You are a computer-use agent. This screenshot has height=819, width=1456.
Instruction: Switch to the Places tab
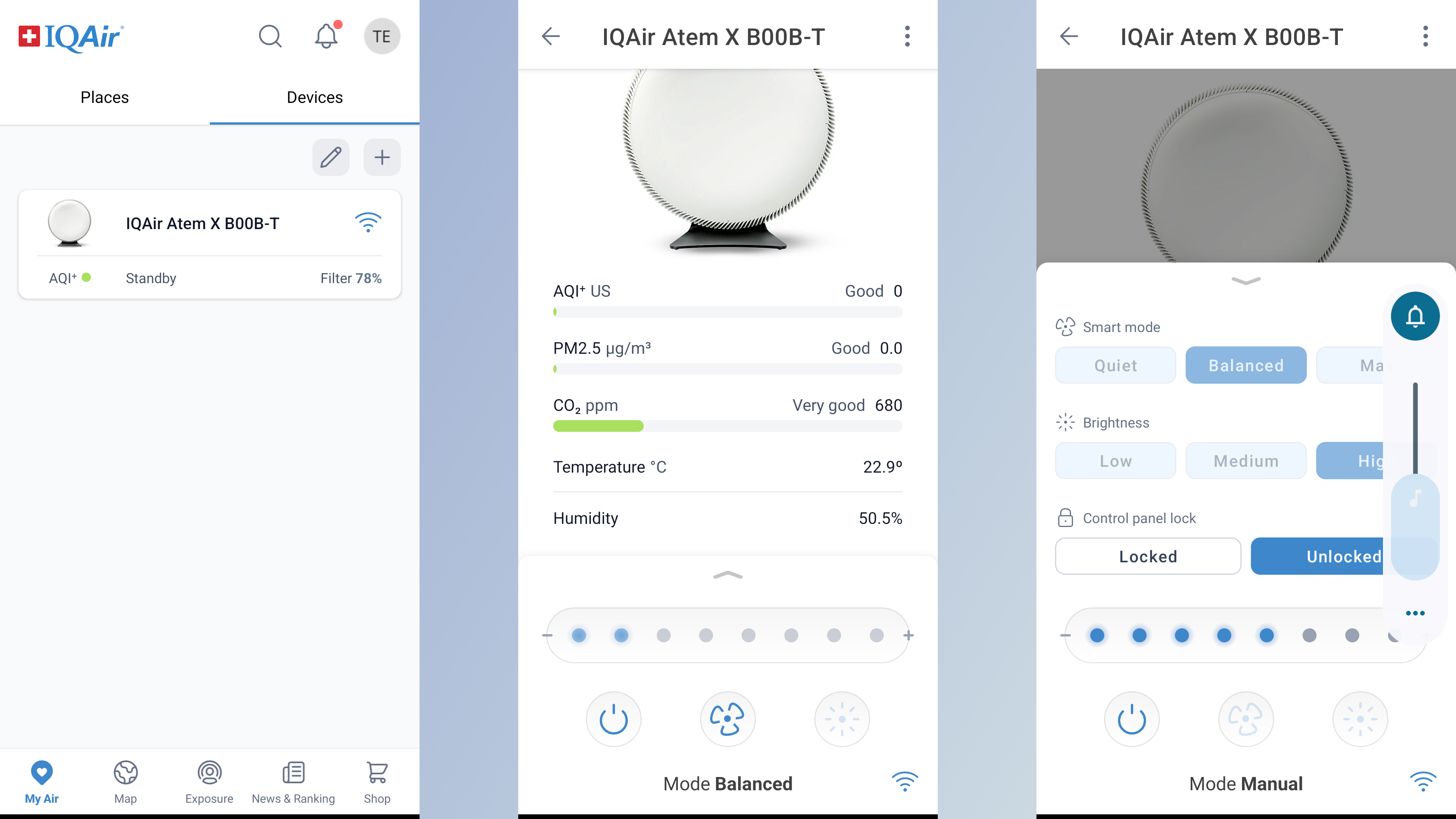104,97
